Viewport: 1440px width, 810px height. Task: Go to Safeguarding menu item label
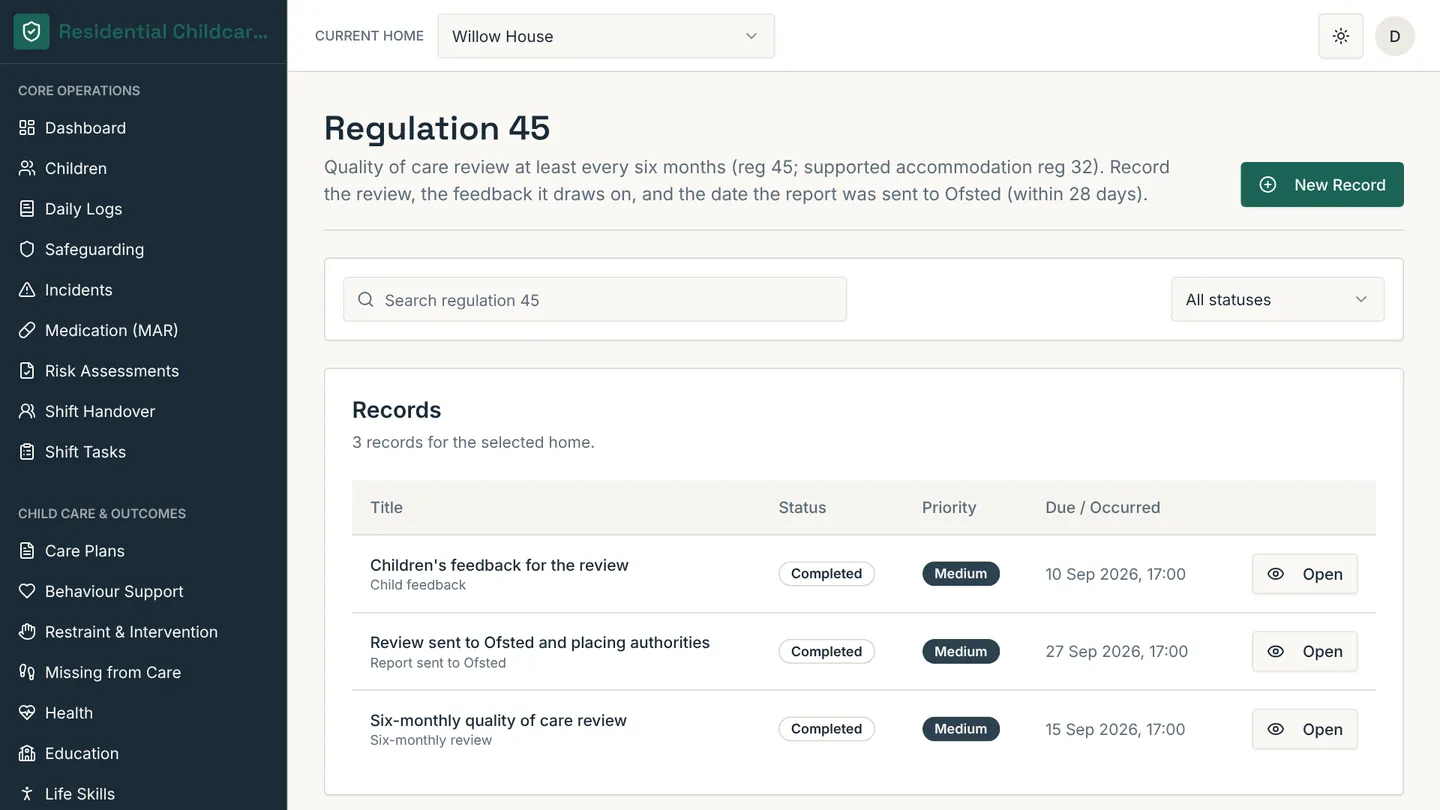94,249
